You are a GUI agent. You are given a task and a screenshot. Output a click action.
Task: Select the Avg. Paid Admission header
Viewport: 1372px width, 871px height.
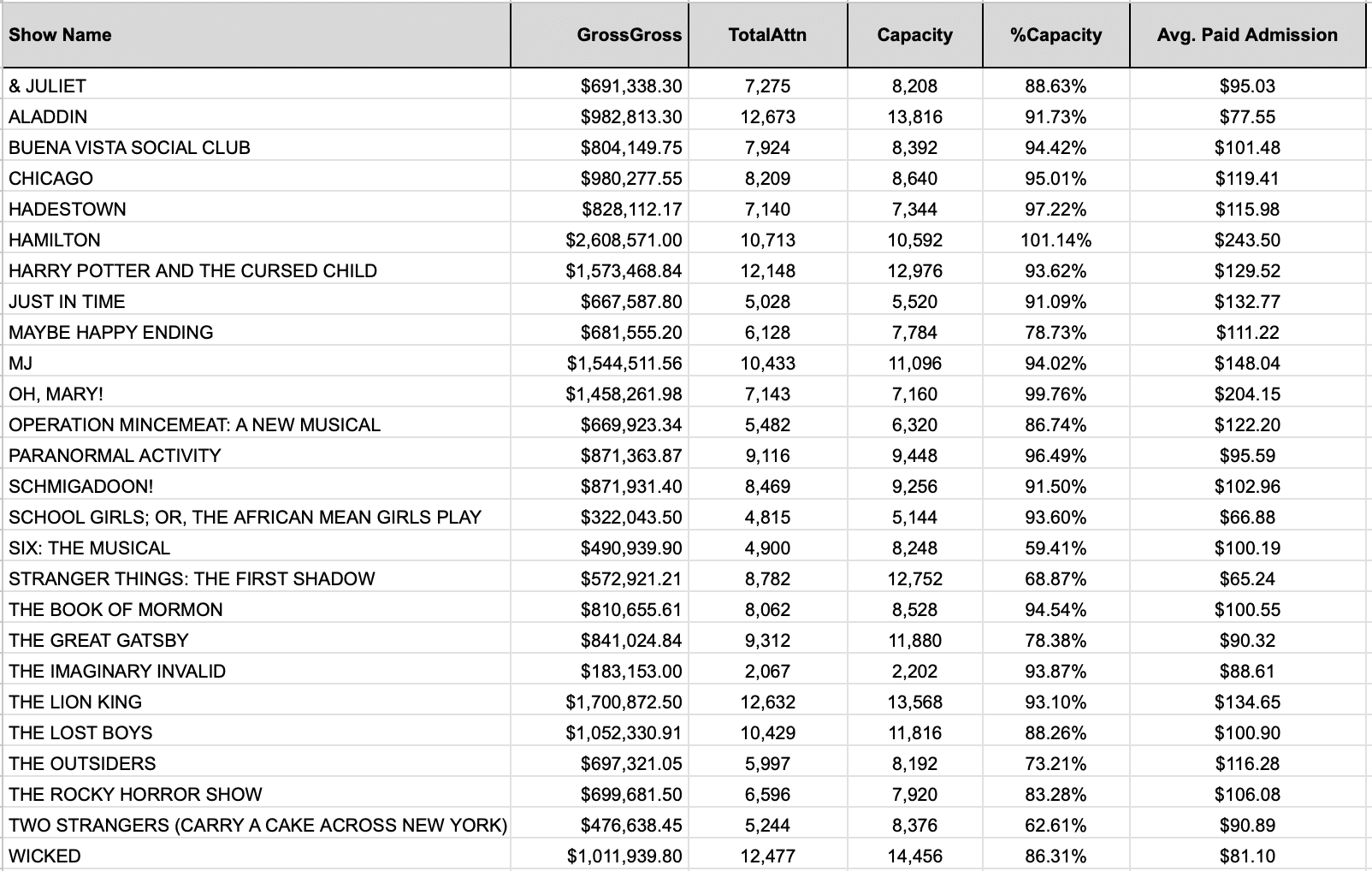1248,35
